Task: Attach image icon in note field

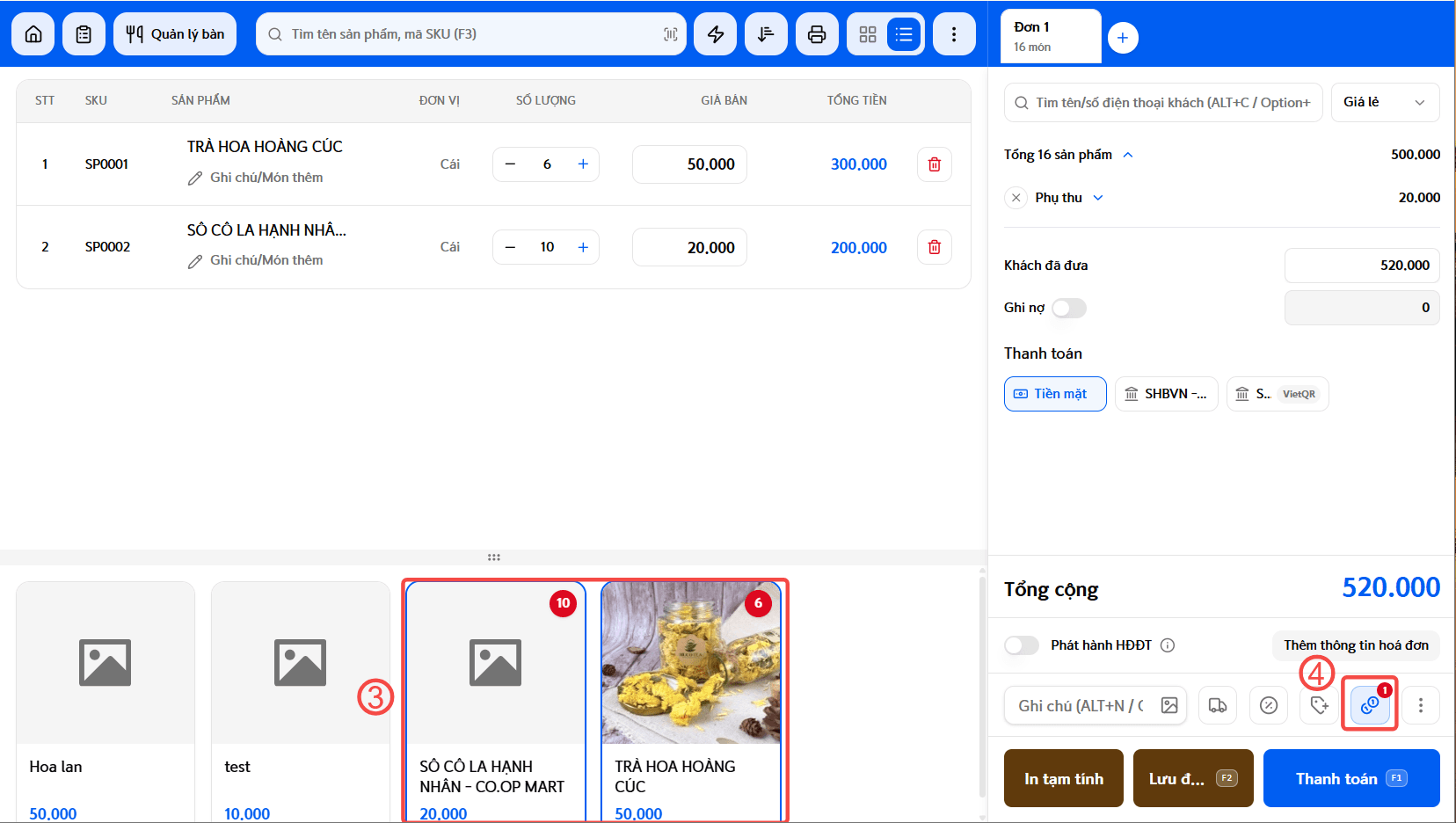Action: (x=1169, y=705)
